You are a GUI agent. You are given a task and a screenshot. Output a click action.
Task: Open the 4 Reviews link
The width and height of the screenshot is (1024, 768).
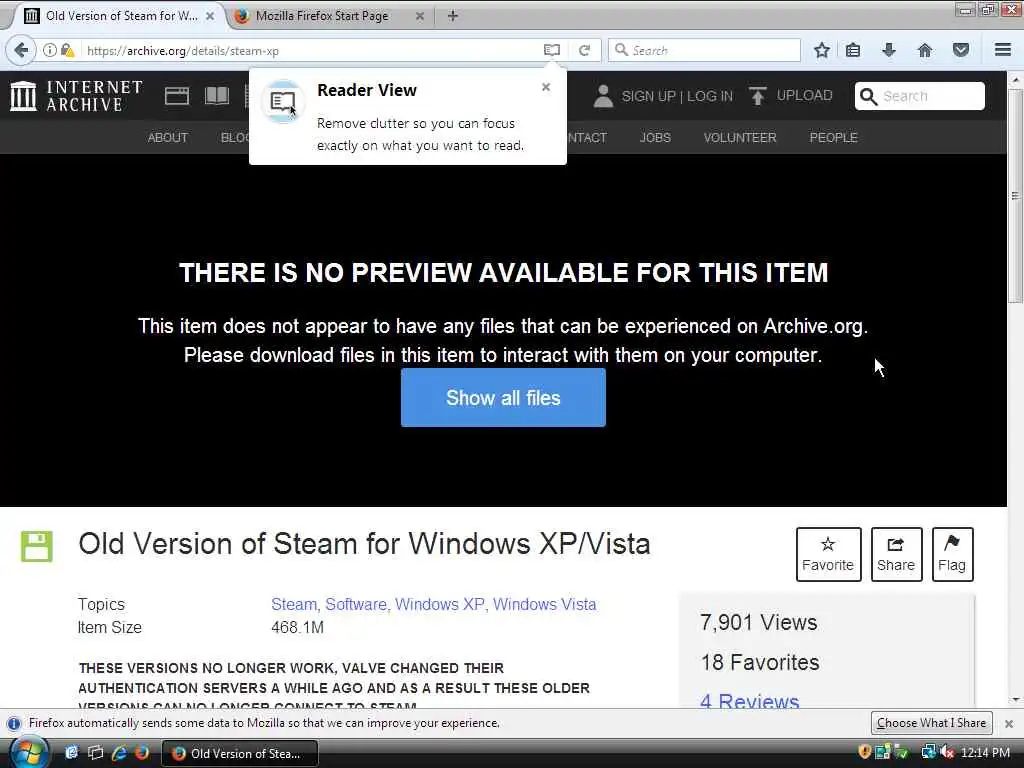pyautogui.click(x=750, y=700)
